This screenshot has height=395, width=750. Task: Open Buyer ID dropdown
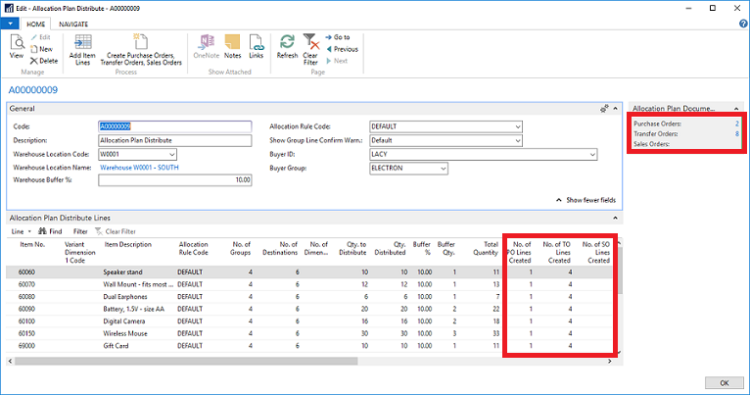point(592,154)
